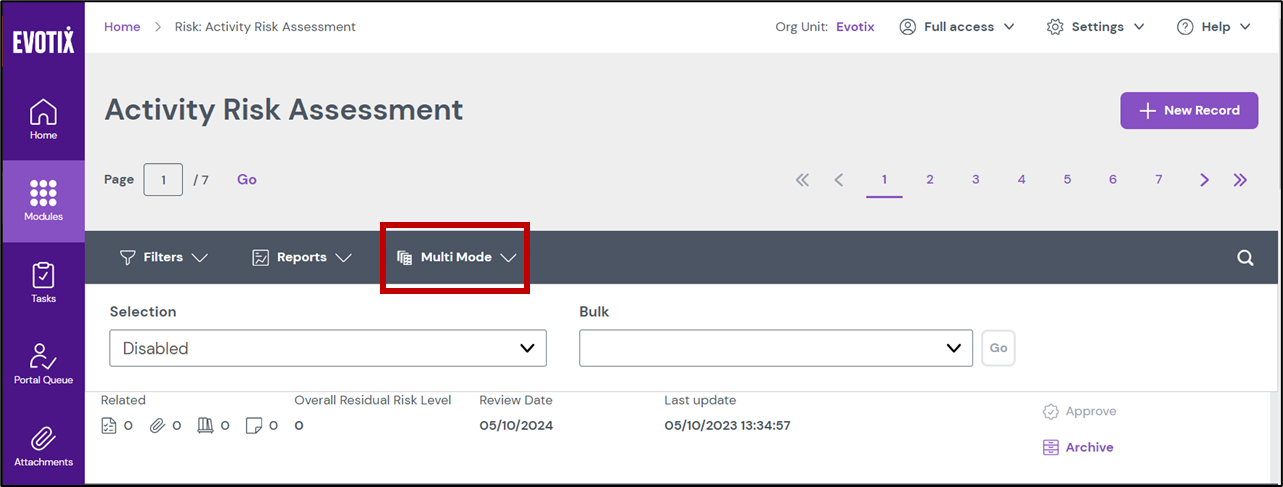Viewport: 1283px width, 487px height.
Task: Open the Portal Queue icon
Action: (x=43, y=364)
